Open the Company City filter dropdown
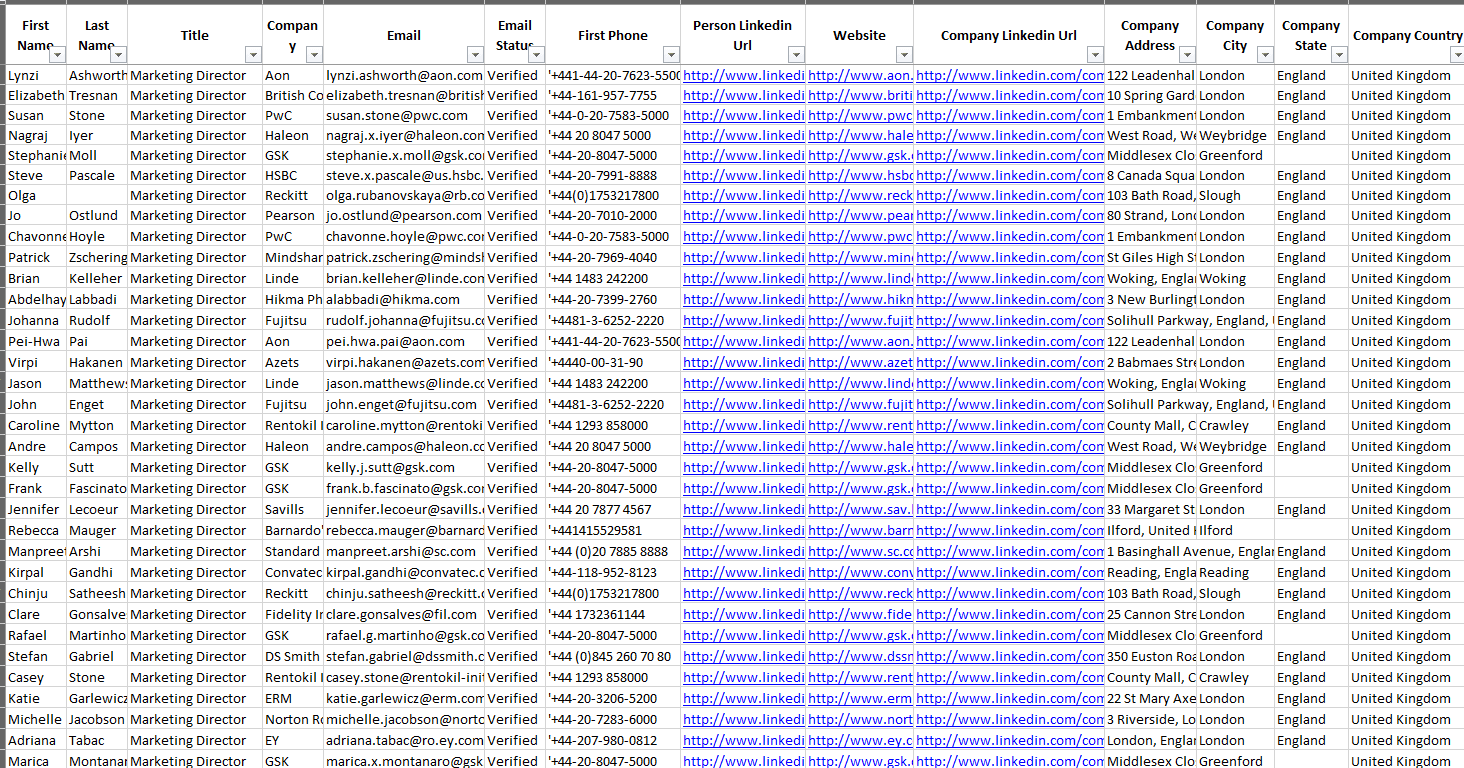 tap(1265, 55)
